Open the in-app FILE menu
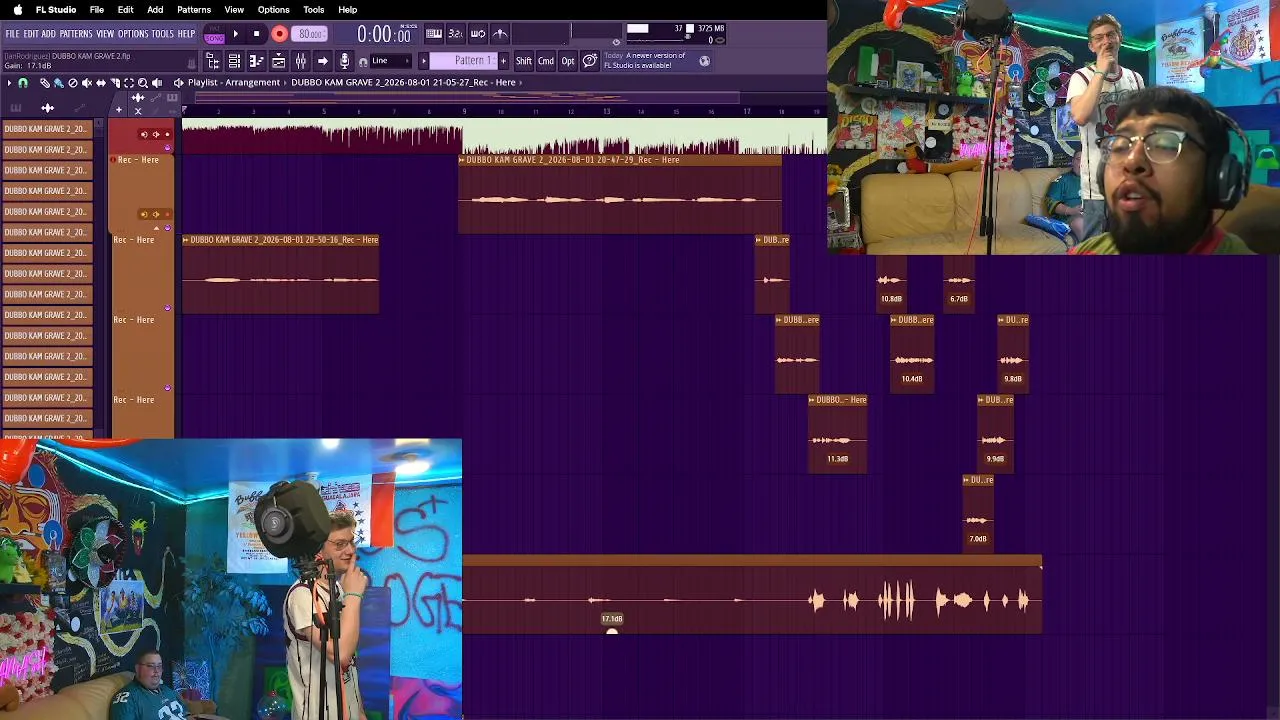 (12, 34)
